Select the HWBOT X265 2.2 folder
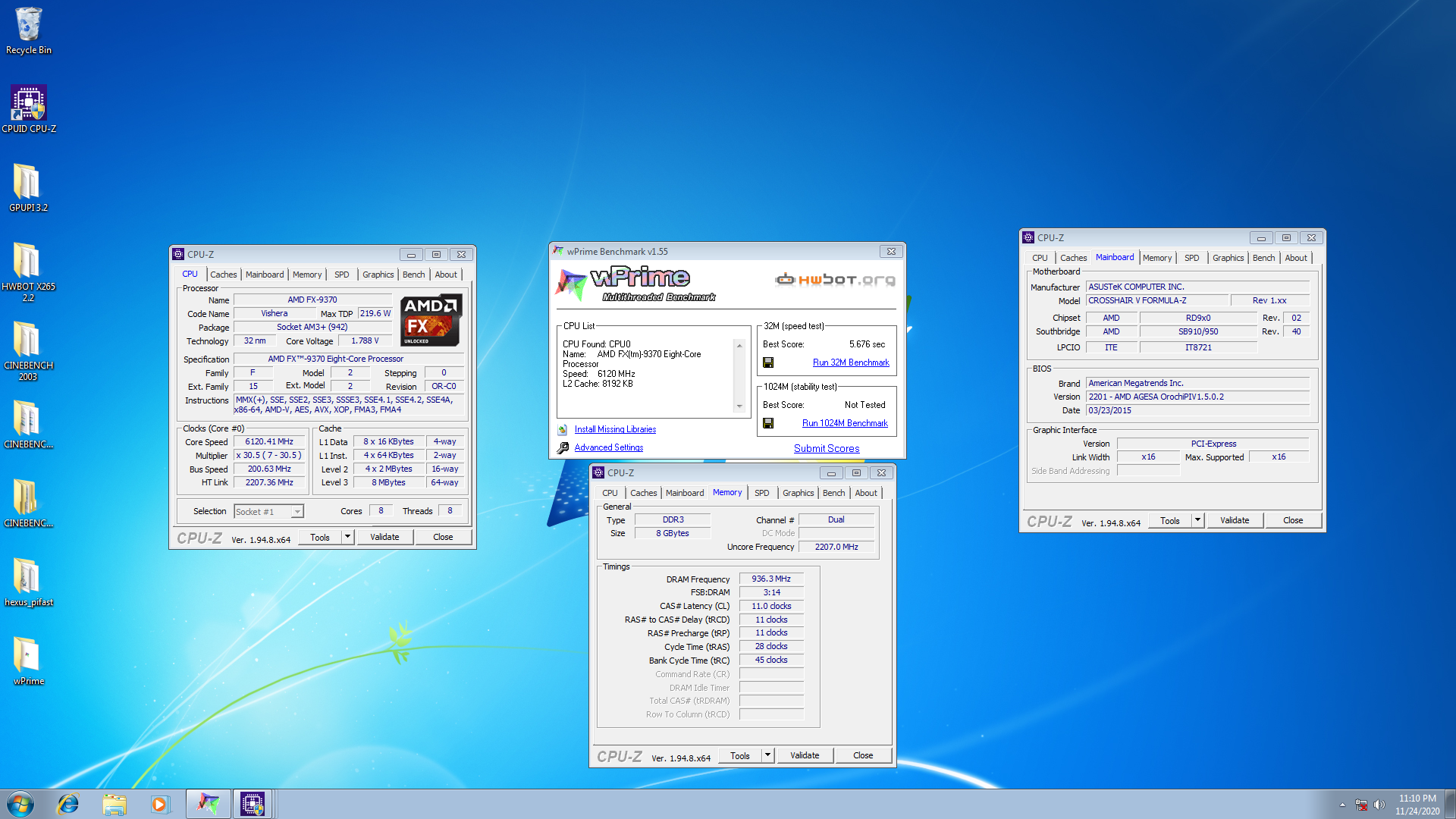 point(28,271)
